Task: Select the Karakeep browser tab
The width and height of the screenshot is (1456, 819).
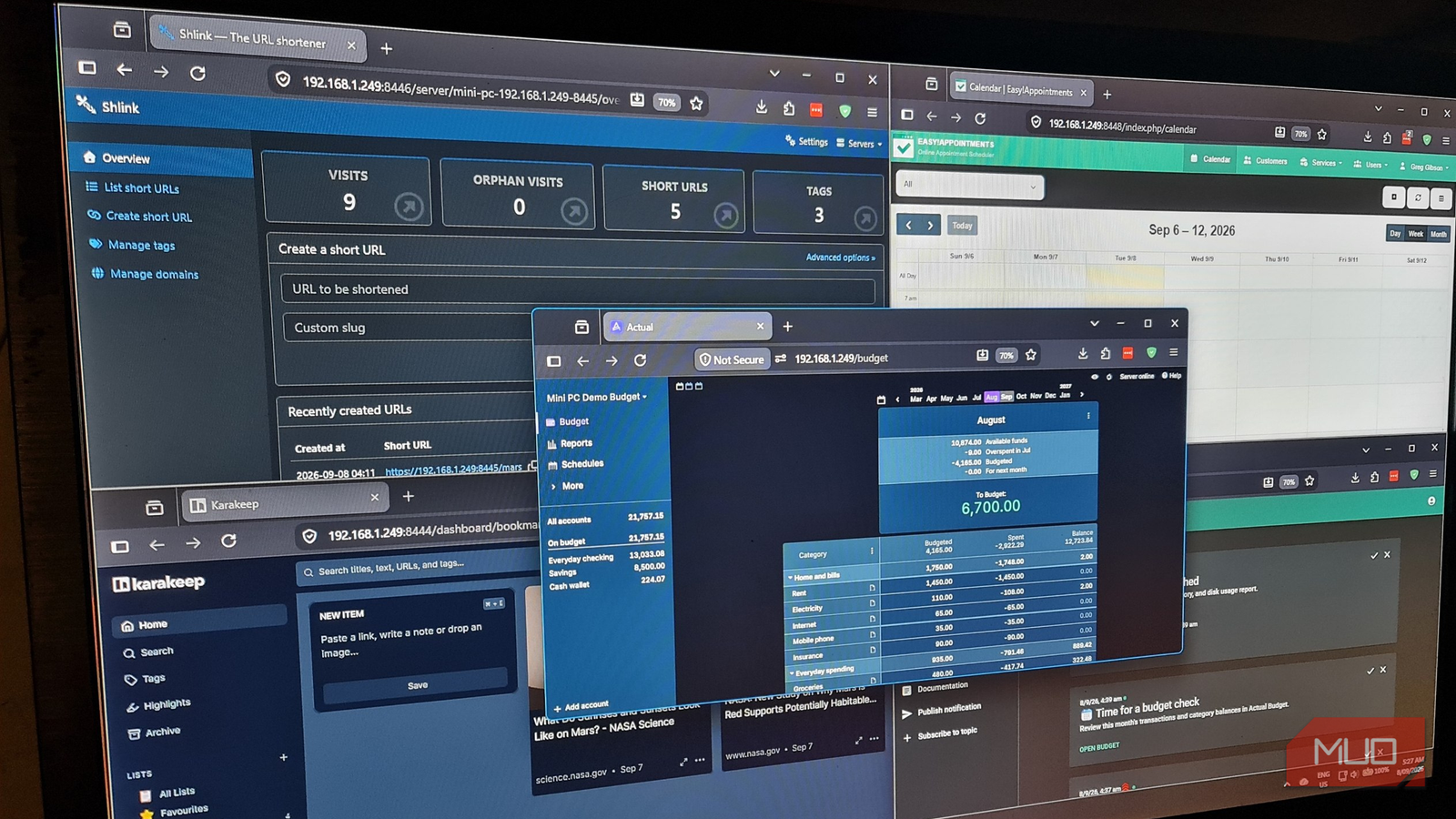Action: pos(285,503)
